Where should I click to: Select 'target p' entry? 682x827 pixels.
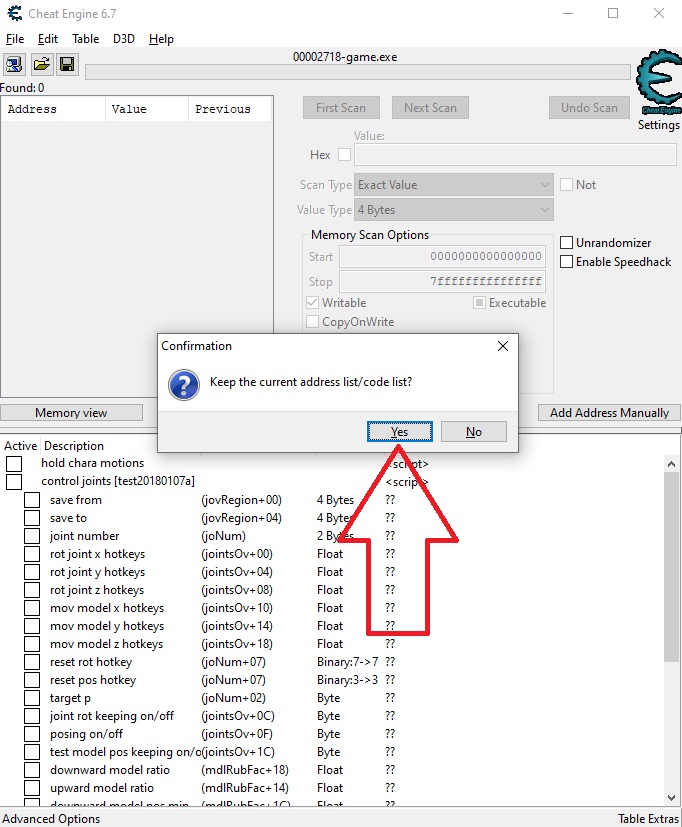point(70,698)
